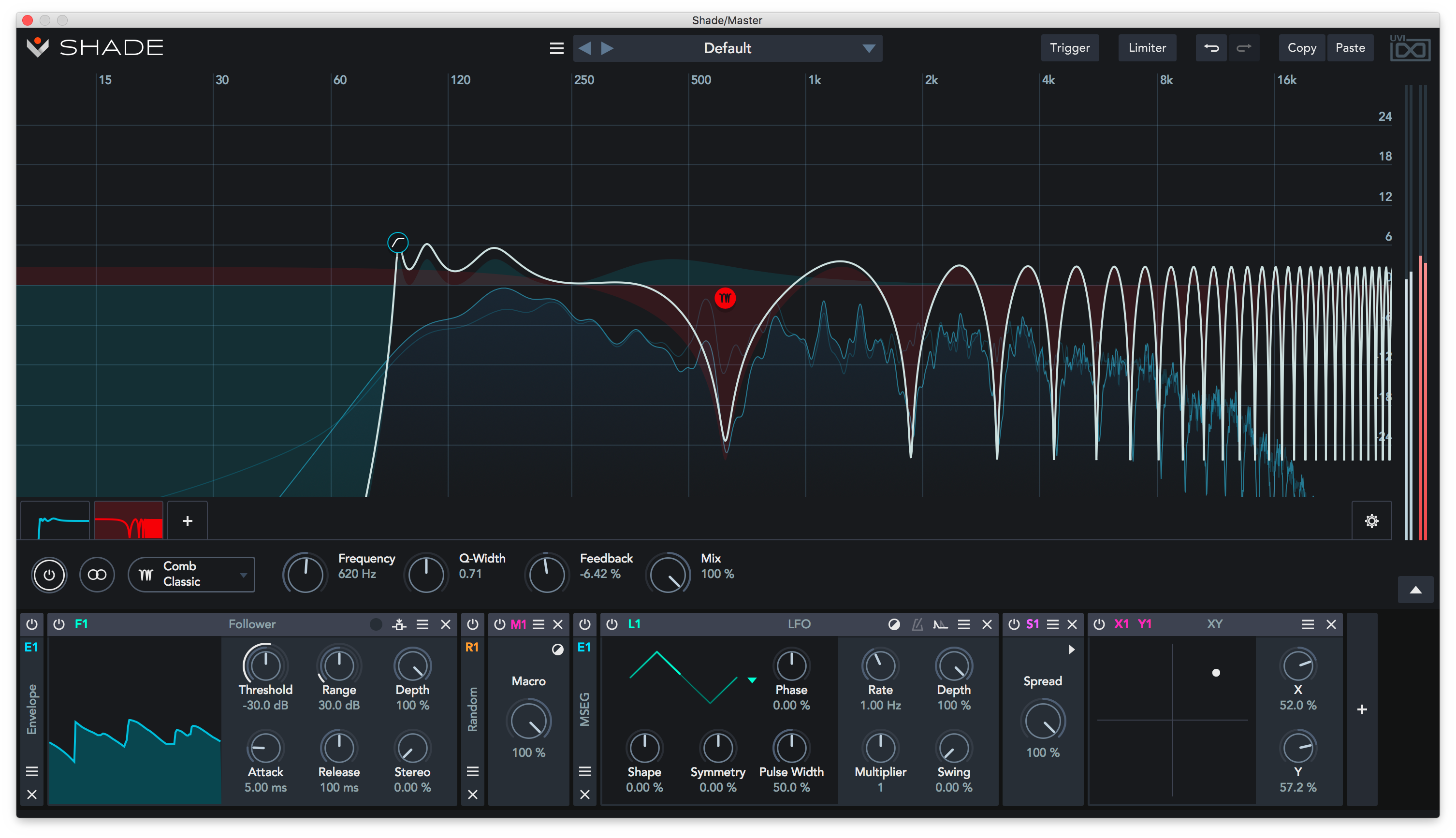1456x838 pixels.
Task: Open the analyzer display settings gear
Action: point(1371,521)
